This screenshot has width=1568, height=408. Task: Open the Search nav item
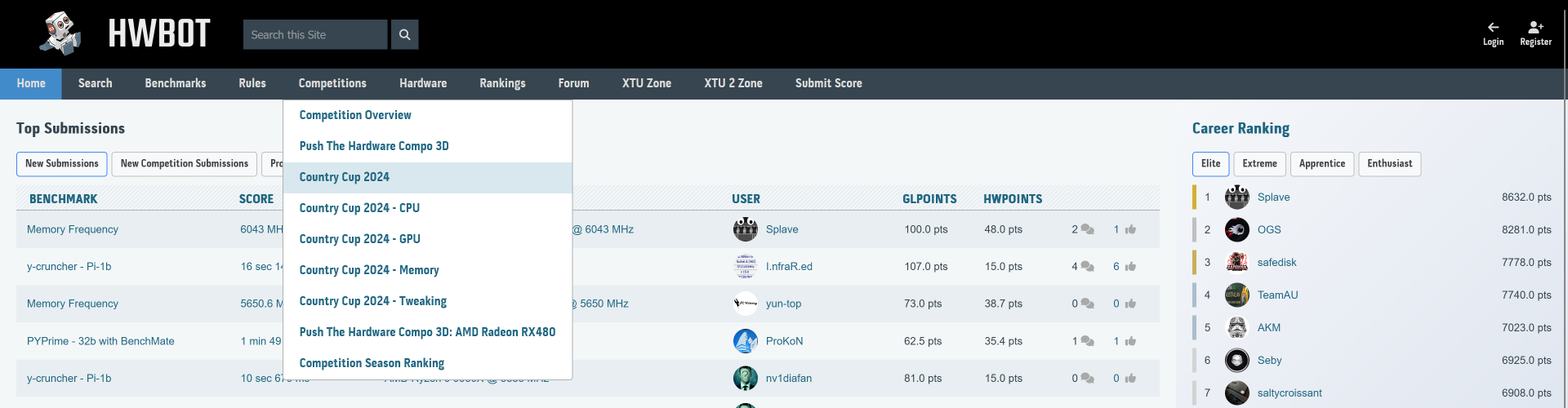click(96, 83)
